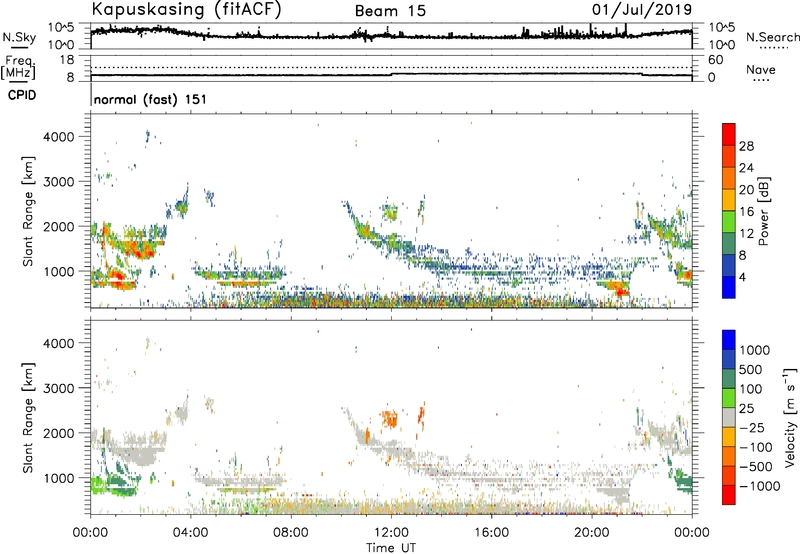Click 'Slant Range [km]' label of velocity panel

tap(28, 418)
